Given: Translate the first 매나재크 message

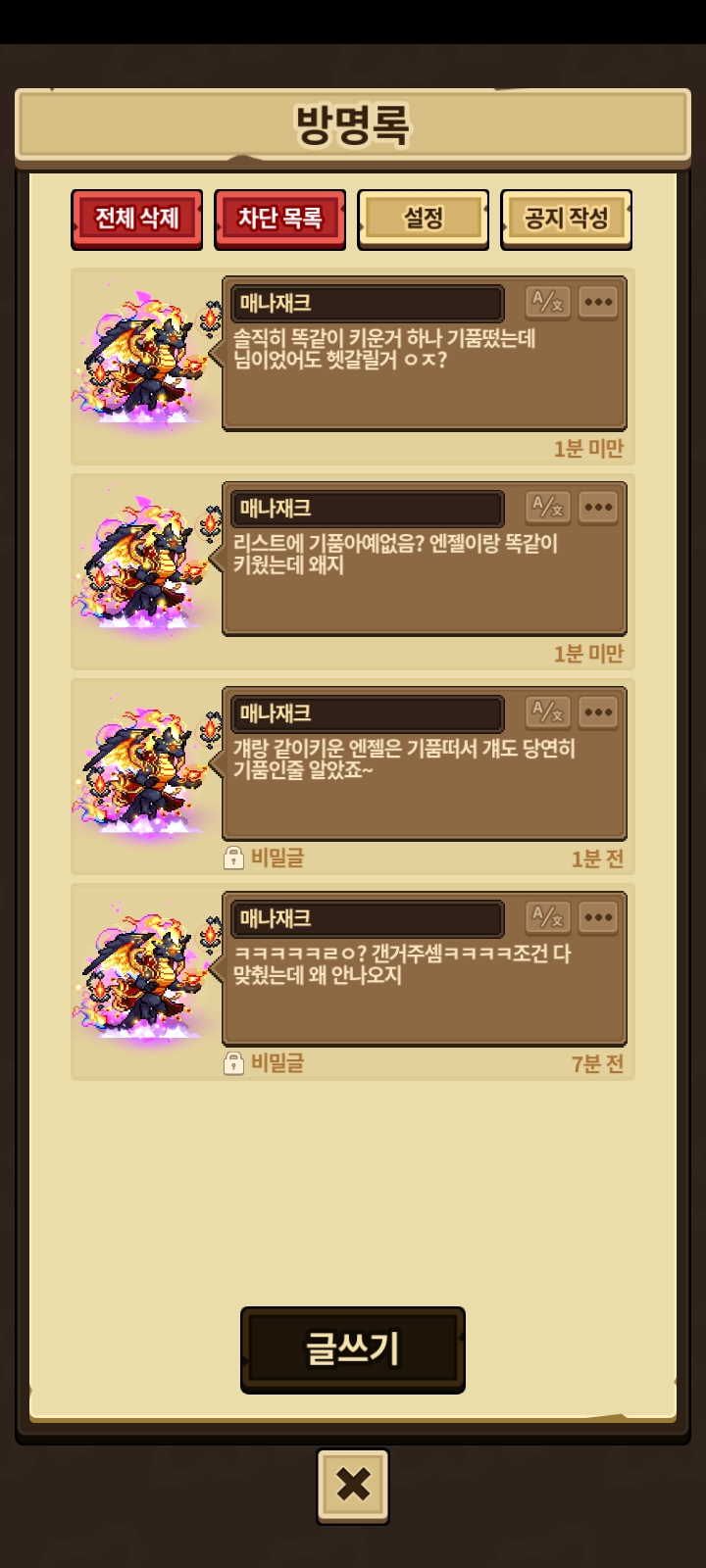Looking at the screenshot, I should 547,302.
